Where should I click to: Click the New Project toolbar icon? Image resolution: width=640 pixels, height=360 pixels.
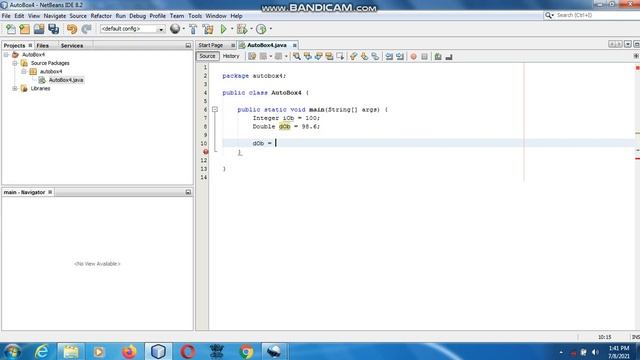click(24, 29)
